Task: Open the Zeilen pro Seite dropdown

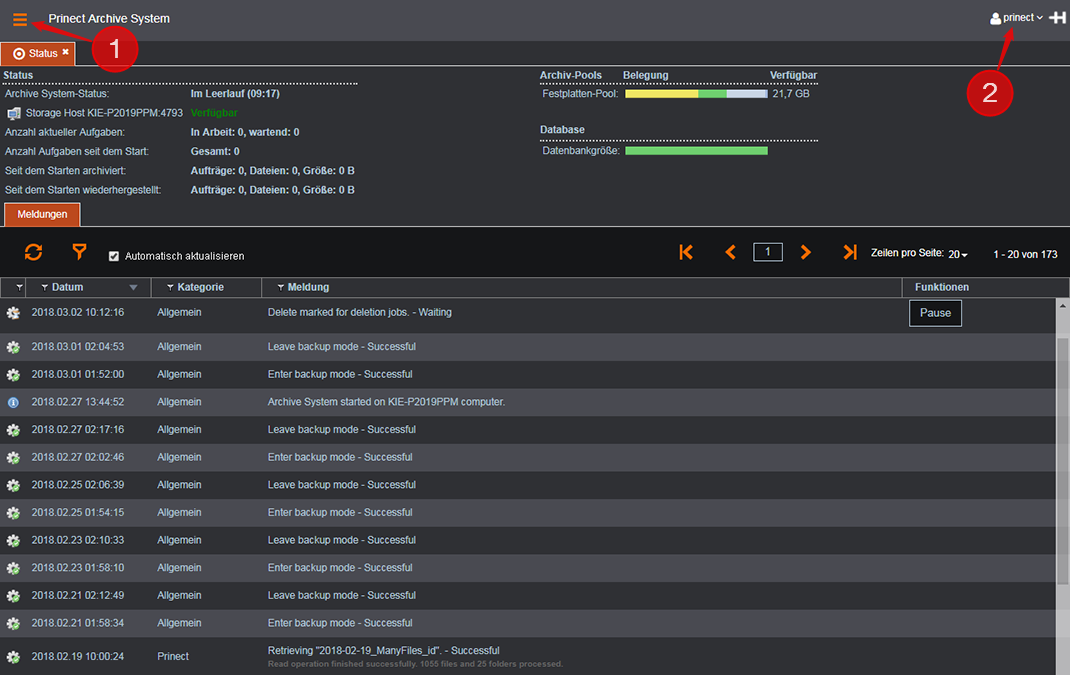Action: (x=957, y=255)
